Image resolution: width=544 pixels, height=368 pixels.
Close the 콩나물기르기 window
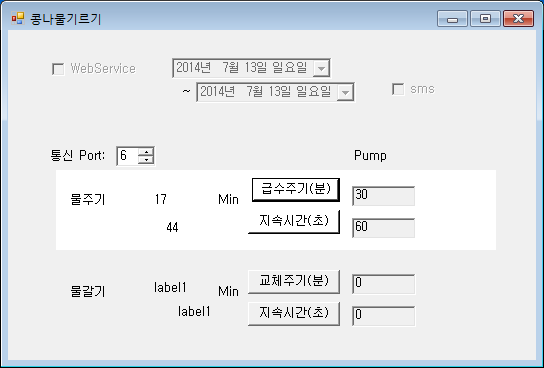(x=518, y=18)
